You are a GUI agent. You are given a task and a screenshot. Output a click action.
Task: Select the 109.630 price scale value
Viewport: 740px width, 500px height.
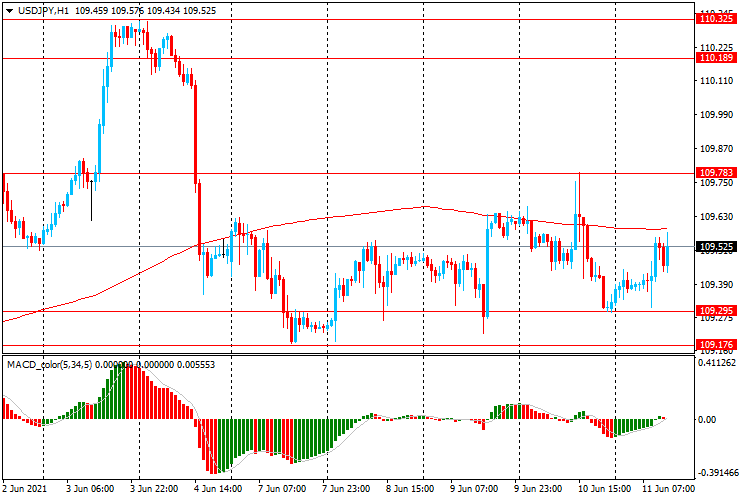[x=716, y=217]
